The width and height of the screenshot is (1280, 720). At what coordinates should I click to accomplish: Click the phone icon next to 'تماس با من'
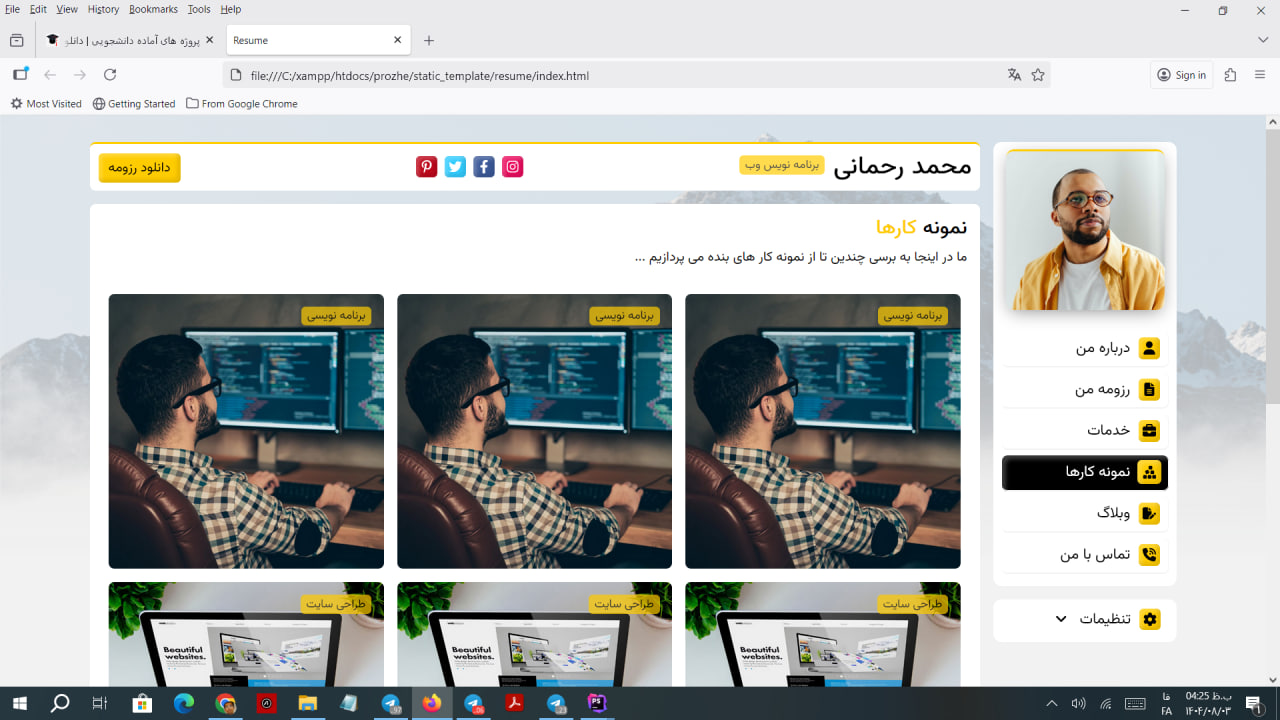click(x=1151, y=554)
